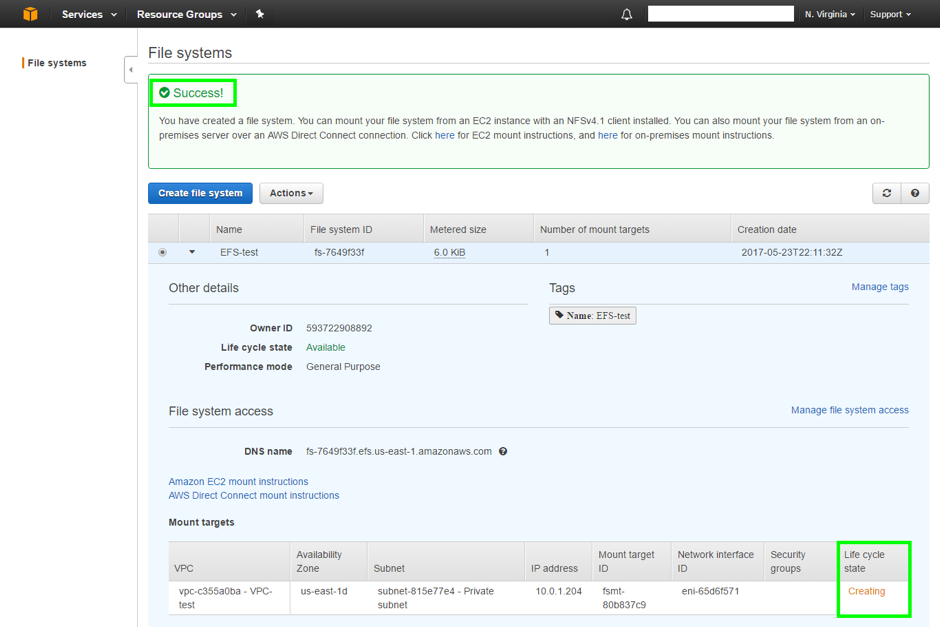Open the AWS console home cube logo

tap(30, 14)
